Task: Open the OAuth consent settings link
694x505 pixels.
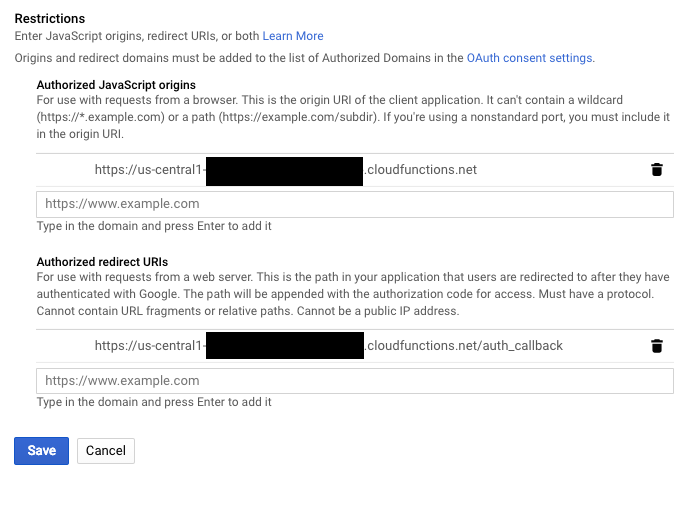Action: pyautogui.click(x=529, y=58)
